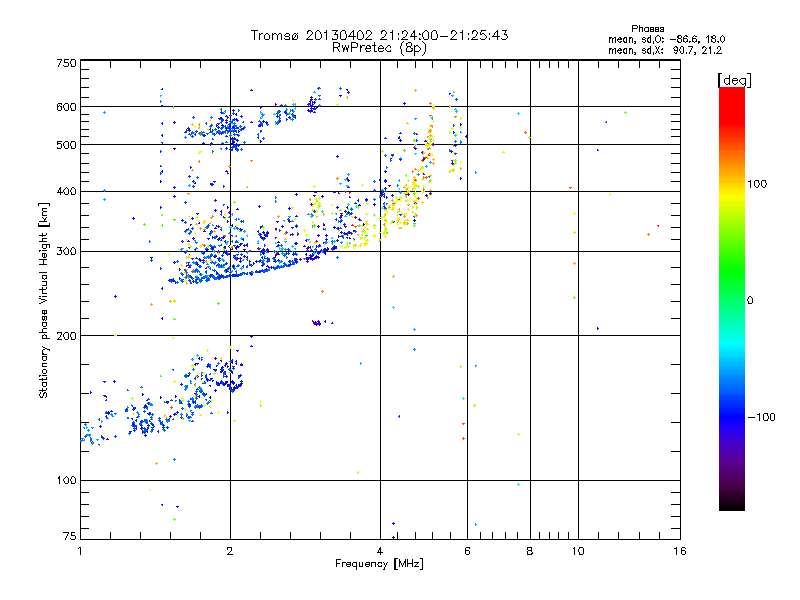Click the 'Phases' header text
800x600 pixels.
647,29
